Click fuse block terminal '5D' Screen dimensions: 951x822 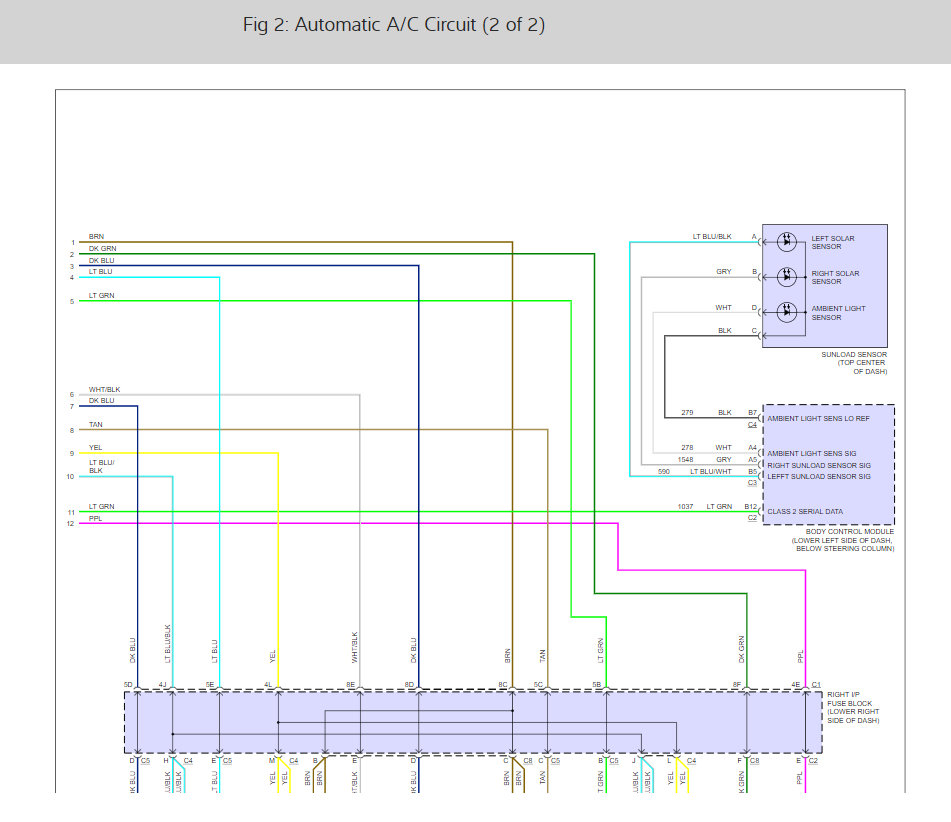click(128, 685)
